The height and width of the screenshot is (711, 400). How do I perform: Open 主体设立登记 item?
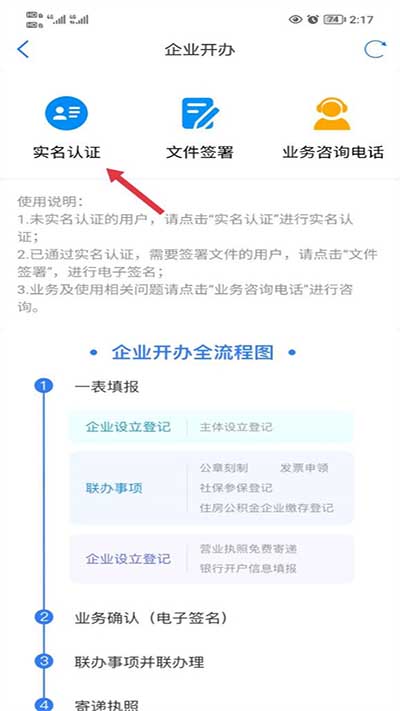[236, 427]
